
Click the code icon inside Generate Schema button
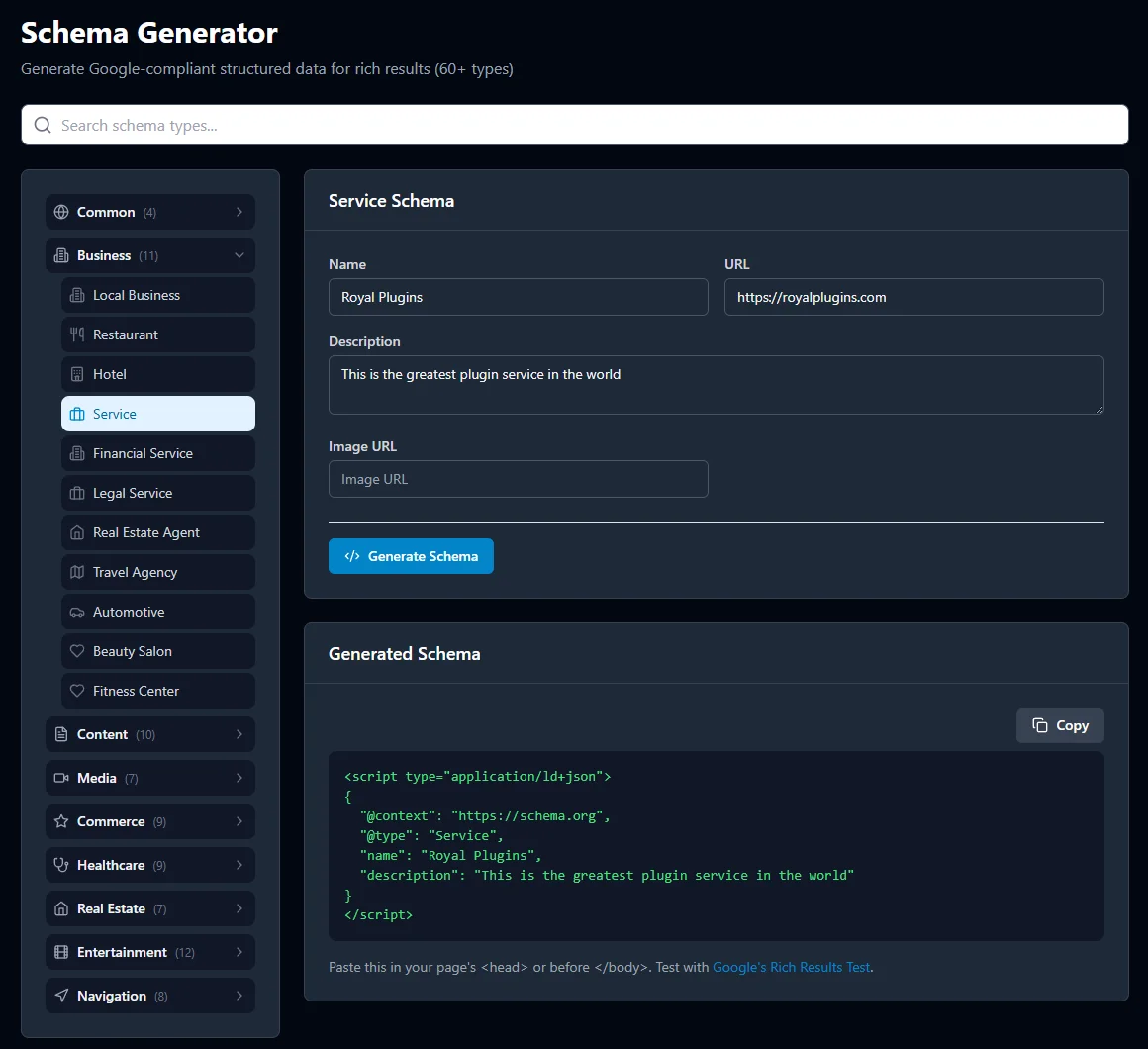point(352,555)
